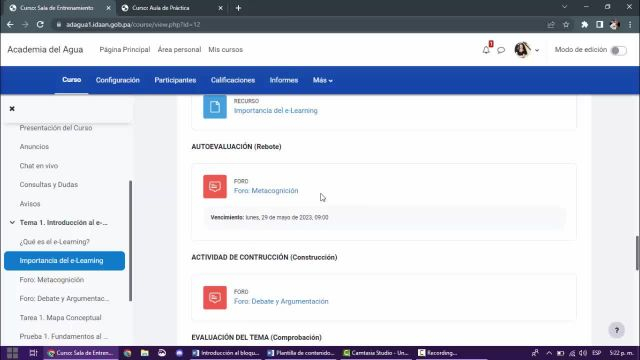
Task: Open the help question mark button
Action: [x=617, y=330]
